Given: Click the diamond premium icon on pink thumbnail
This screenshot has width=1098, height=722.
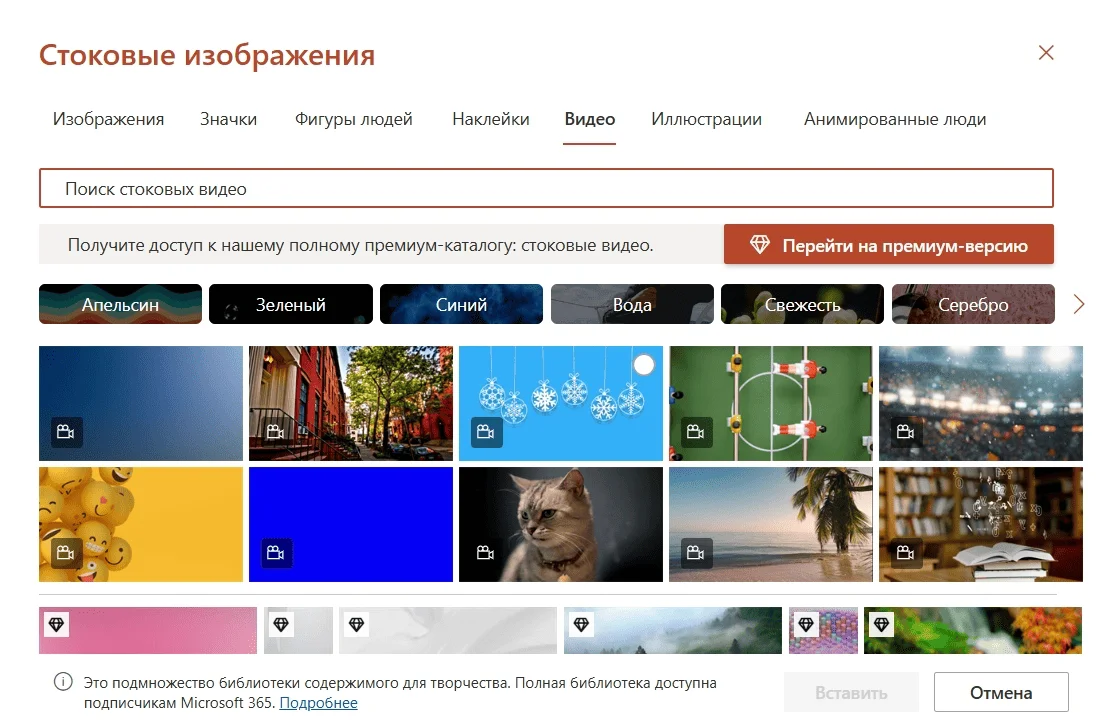Looking at the screenshot, I should (x=56, y=623).
